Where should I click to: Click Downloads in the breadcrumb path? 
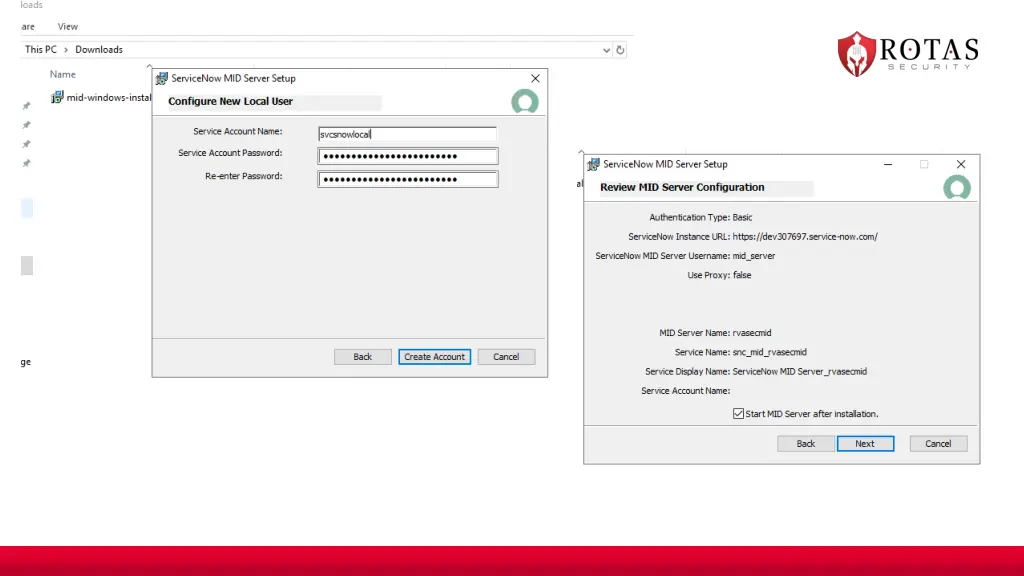pyautogui.click(x=99, y=50)
